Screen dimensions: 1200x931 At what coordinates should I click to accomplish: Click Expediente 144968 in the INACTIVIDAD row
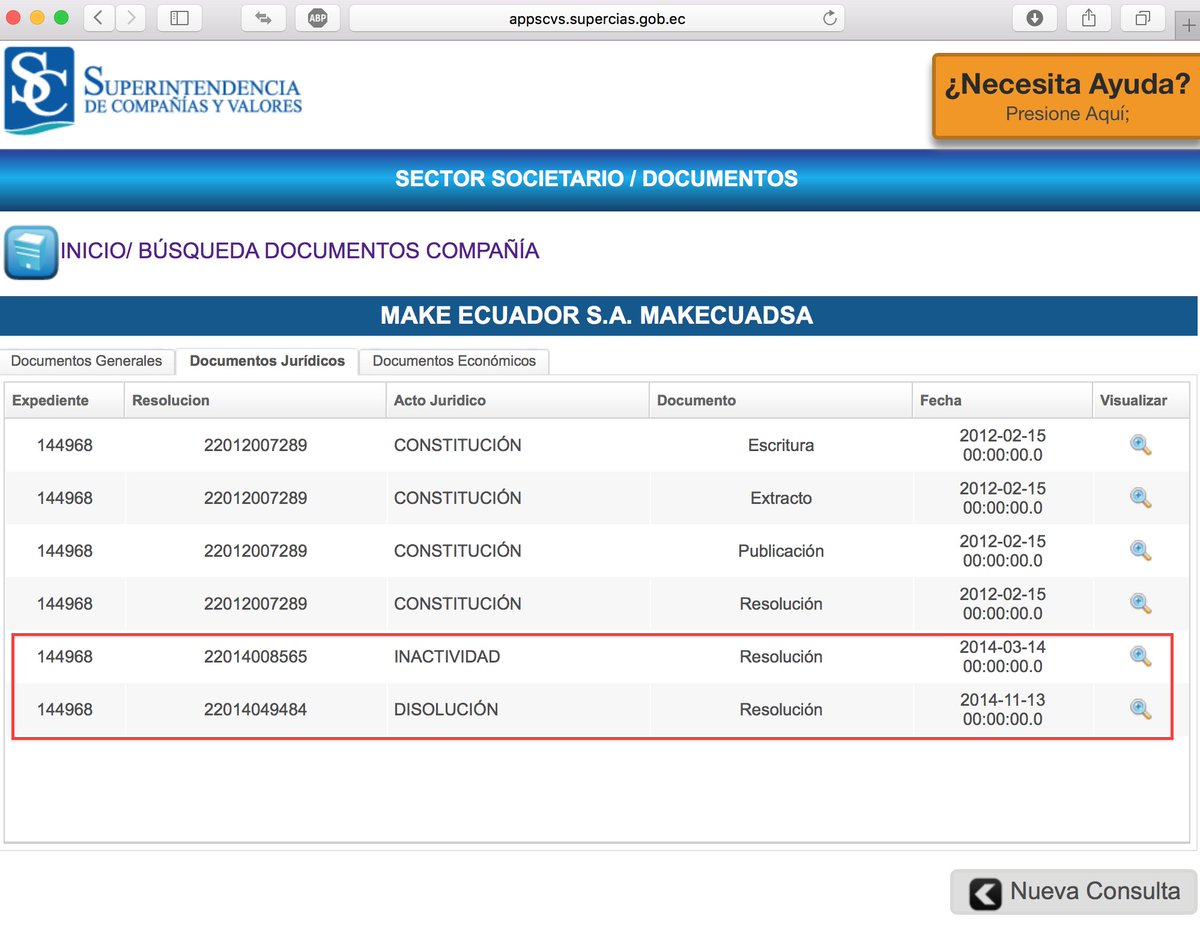click(65, 657)
